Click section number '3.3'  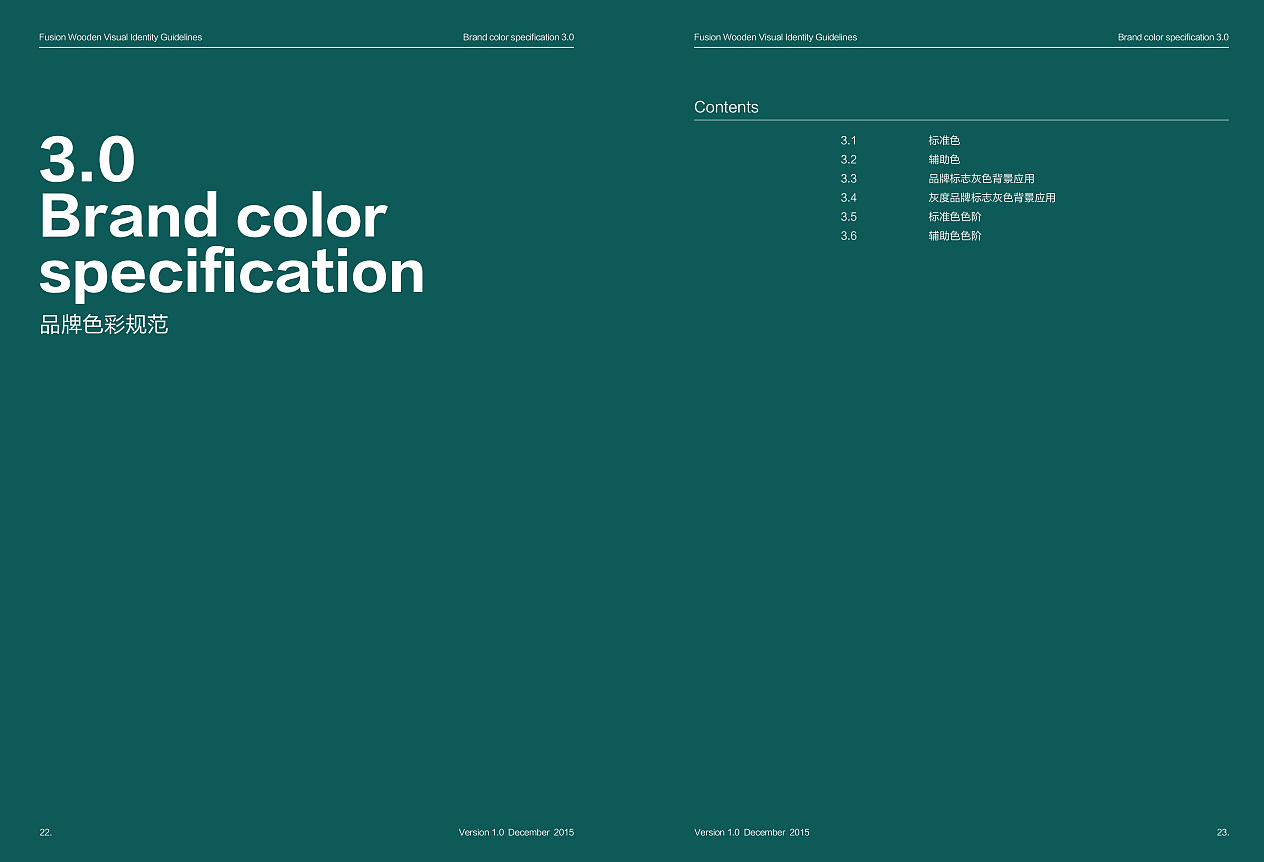click(x=848, y=179)
